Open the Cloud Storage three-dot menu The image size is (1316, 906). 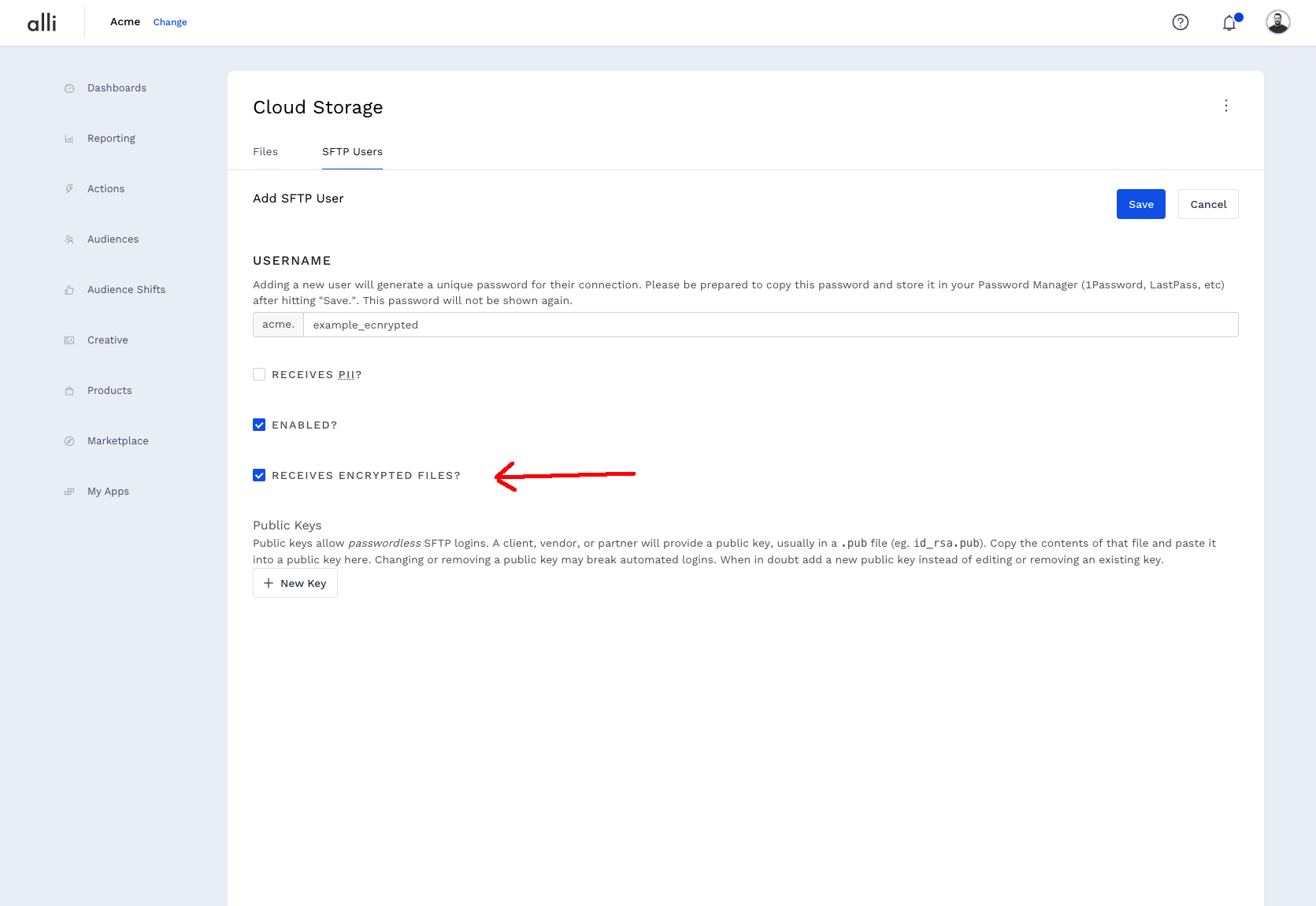pos(1225,106)
